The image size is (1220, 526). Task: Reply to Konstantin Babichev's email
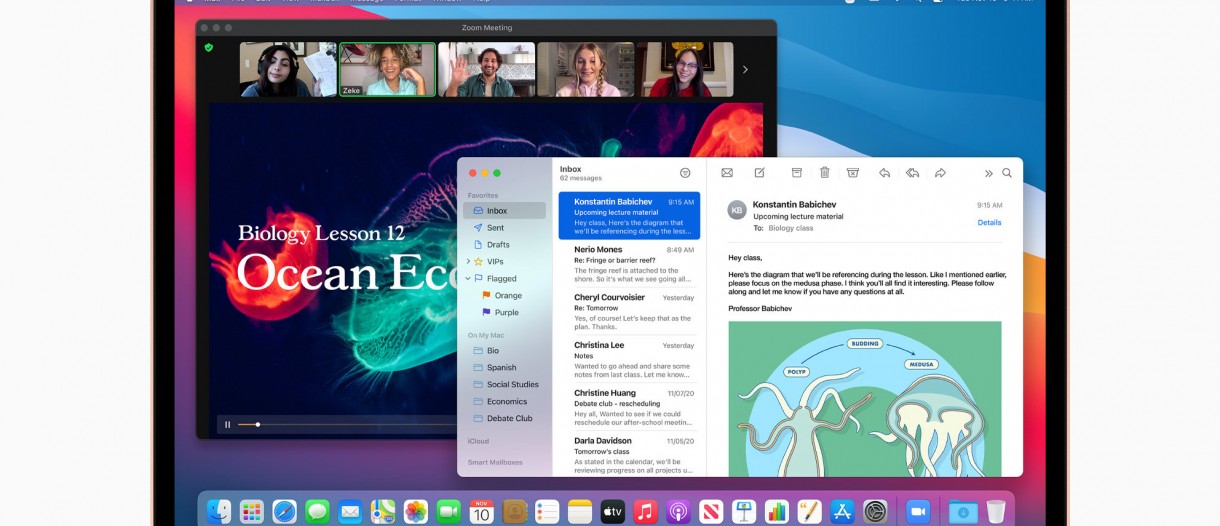[884, 173]
